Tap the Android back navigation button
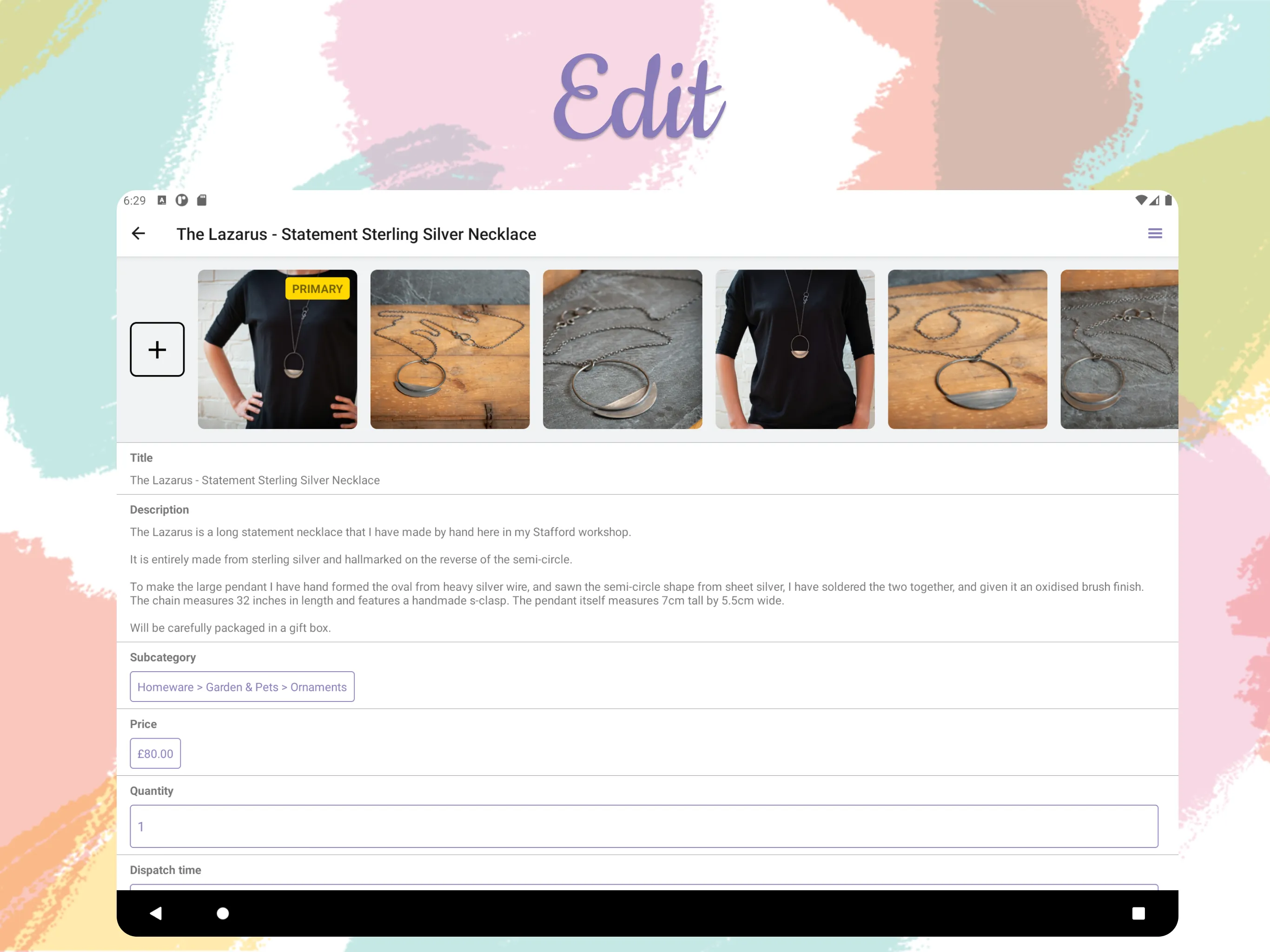Viewport: 1270px width, 952px height. tap(156, 913)
